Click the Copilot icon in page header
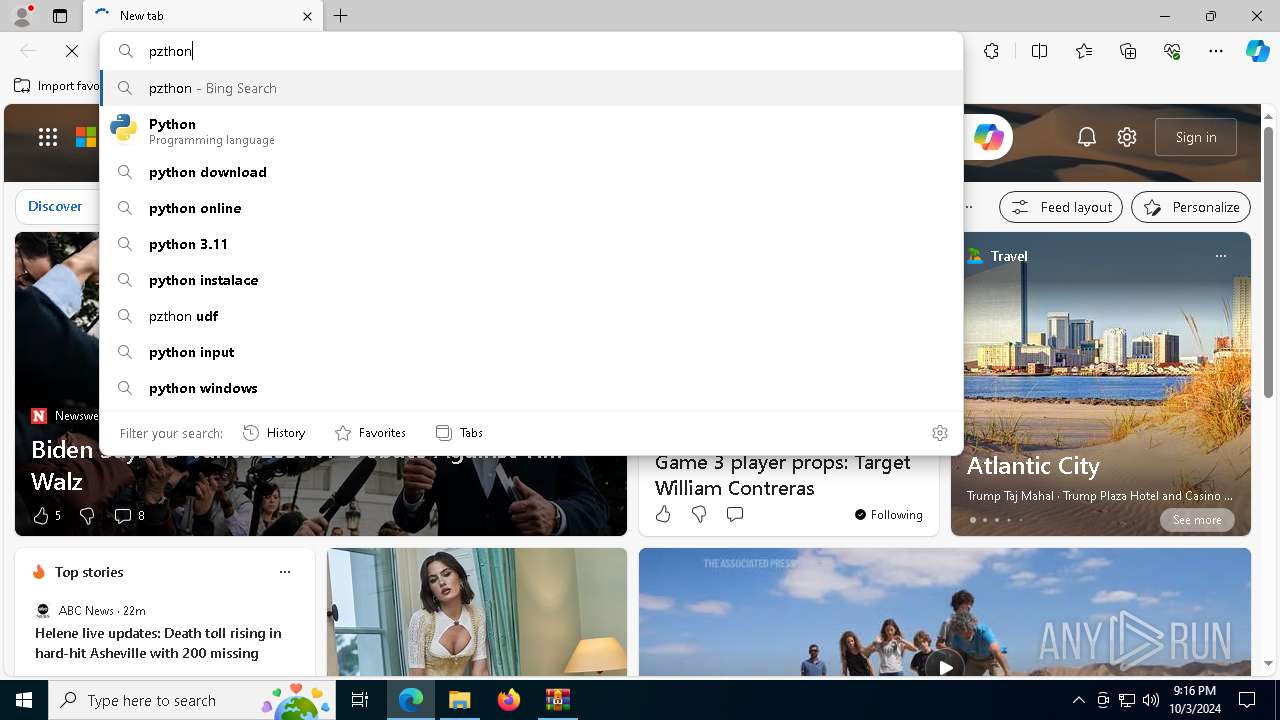 [988, 137]
